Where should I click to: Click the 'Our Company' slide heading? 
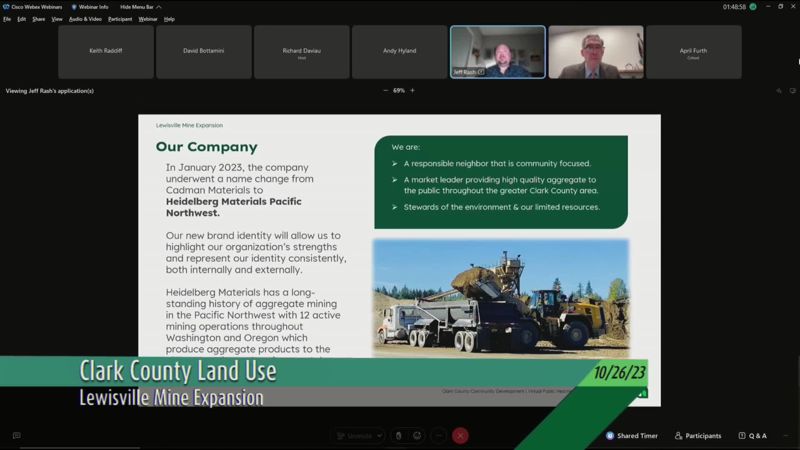tap(207, 147)
